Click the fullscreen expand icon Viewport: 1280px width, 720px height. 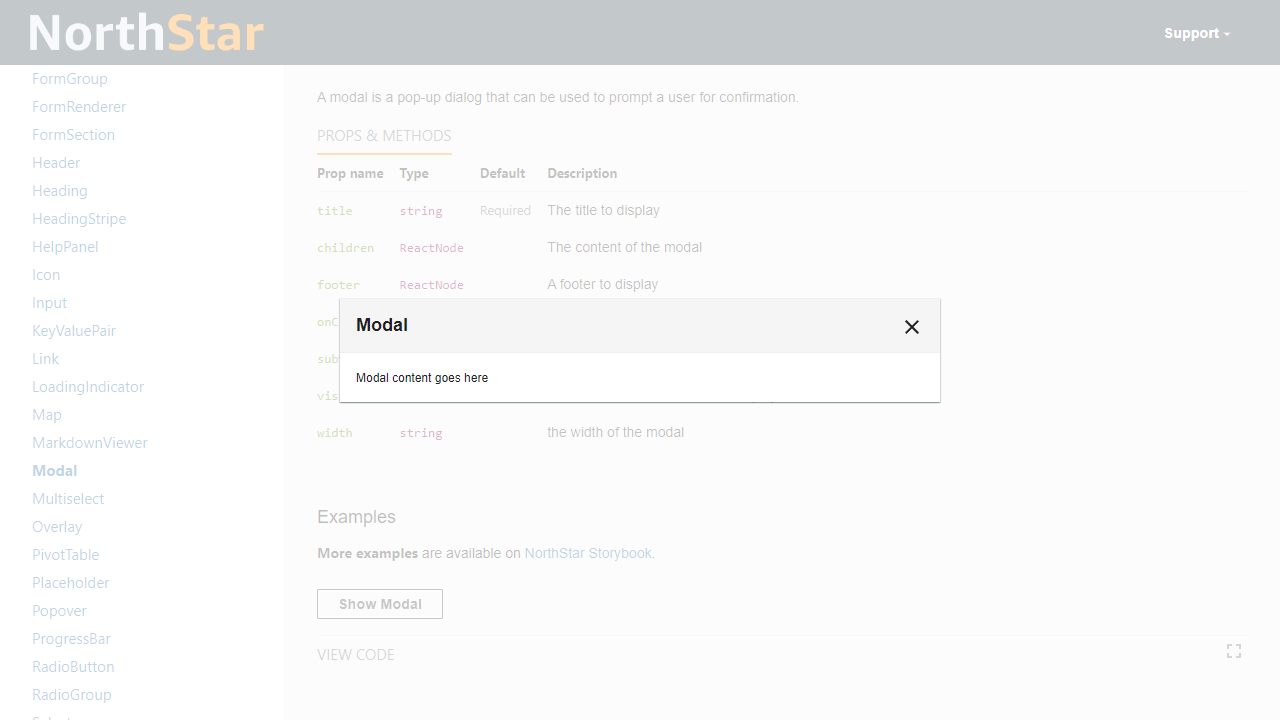pyautogui.click(x=1233, y=651)
